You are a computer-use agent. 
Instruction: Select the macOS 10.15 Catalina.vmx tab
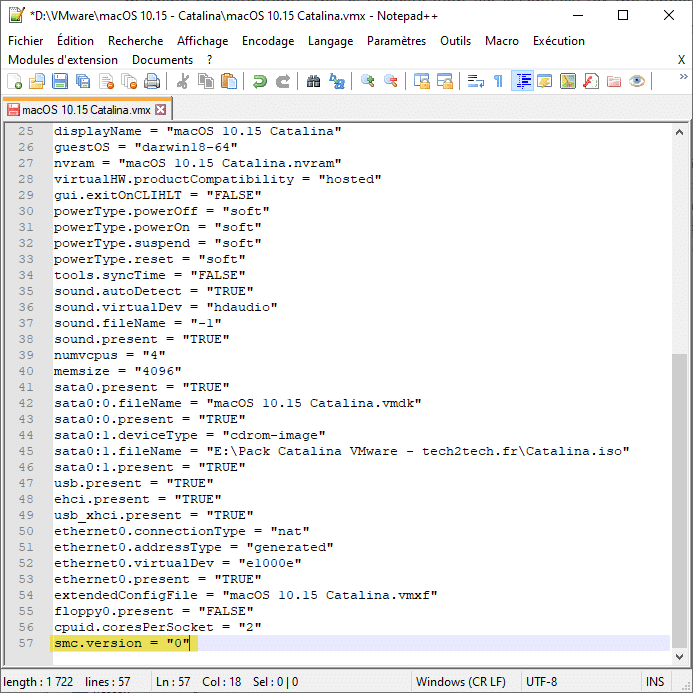(85, 110)
